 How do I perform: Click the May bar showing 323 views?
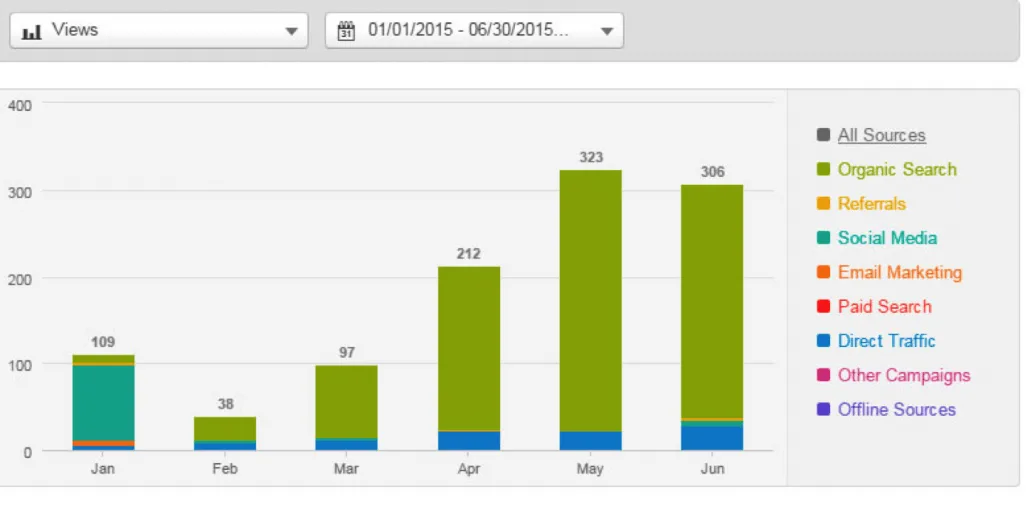pyautogui.click(x=590, y=300)
